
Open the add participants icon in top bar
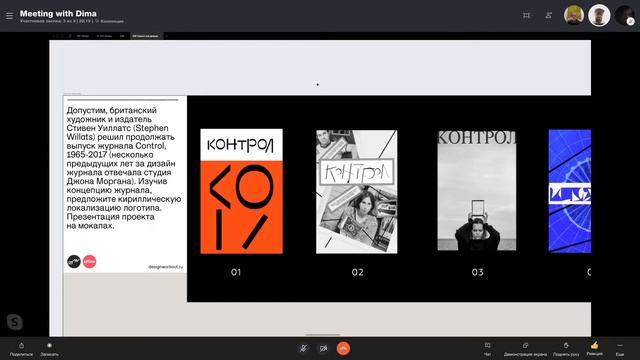549,16
